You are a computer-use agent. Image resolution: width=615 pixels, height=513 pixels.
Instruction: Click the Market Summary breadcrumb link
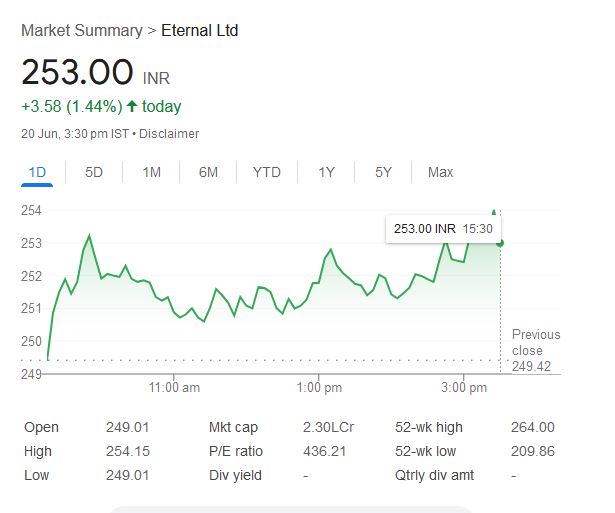[x=81, y=31]
